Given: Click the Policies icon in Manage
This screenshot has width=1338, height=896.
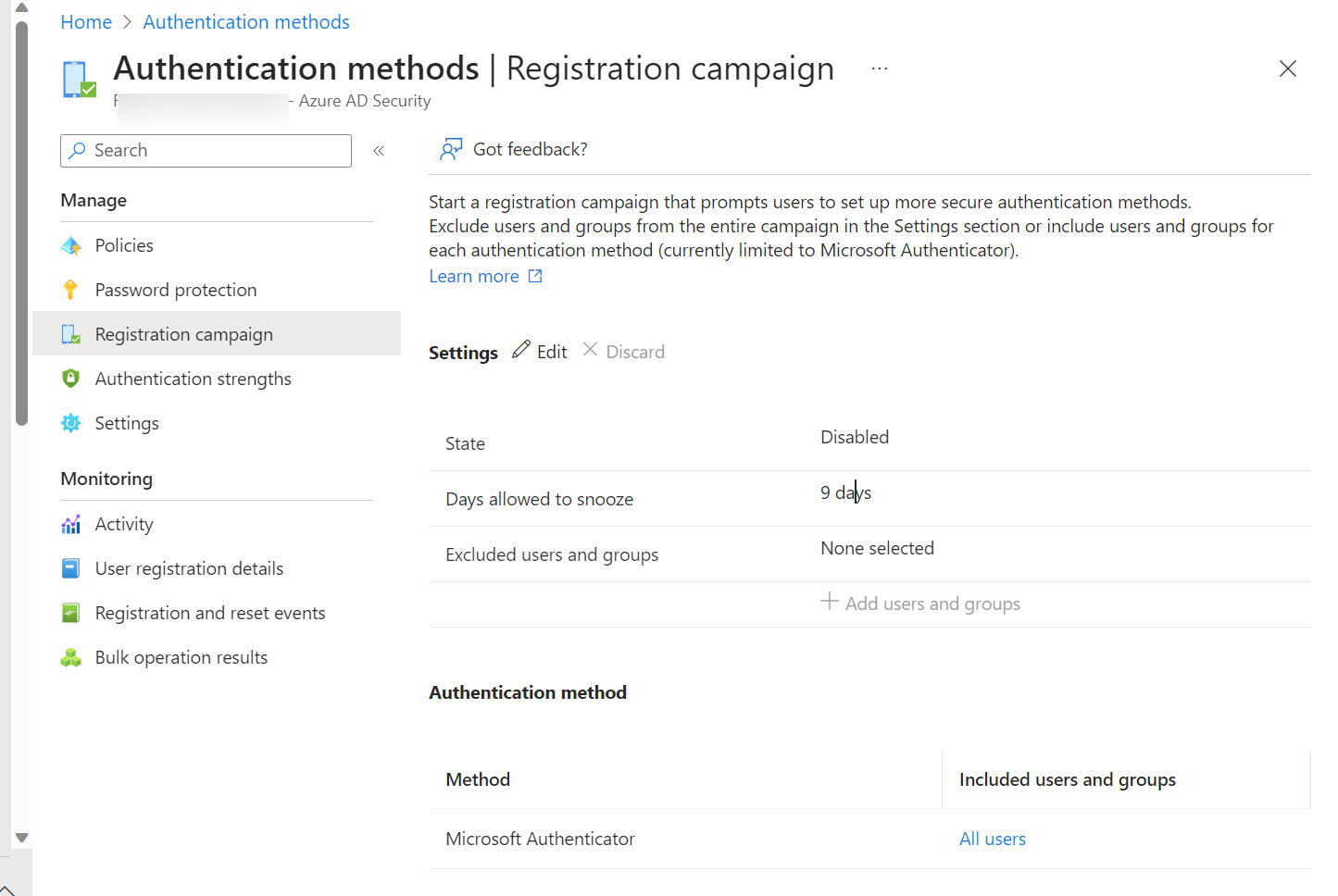Looking at the screenshot, I should (x=70, y=246).
